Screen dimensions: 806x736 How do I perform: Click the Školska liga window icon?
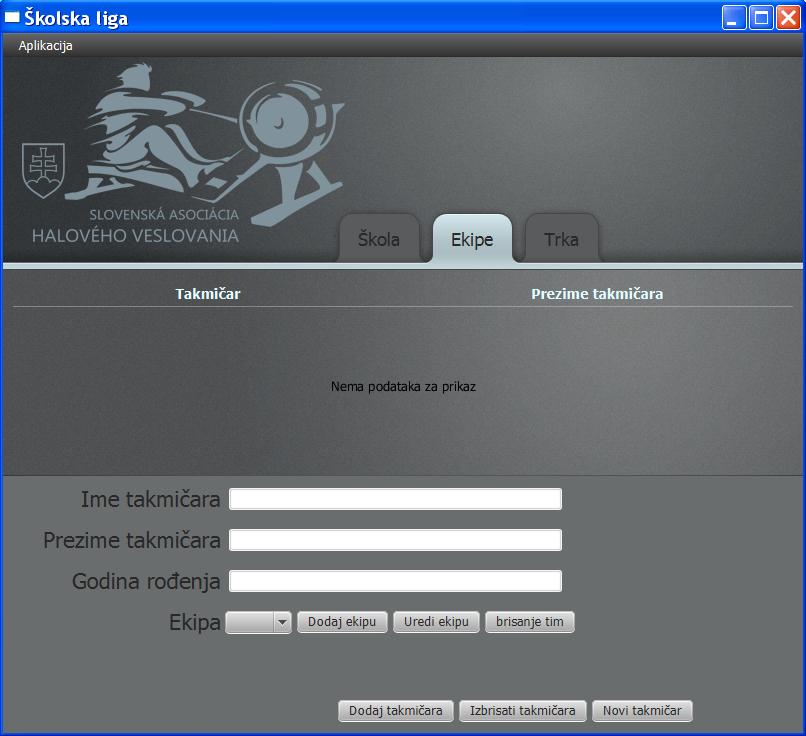tap(12, 17)
